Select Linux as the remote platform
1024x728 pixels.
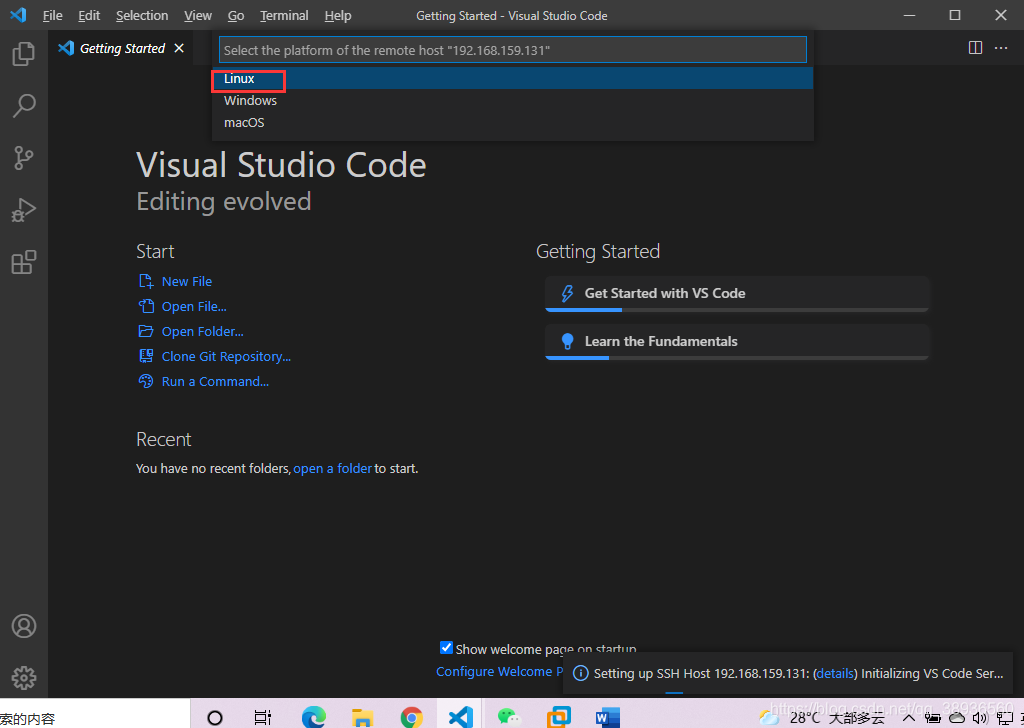point(513,78)
